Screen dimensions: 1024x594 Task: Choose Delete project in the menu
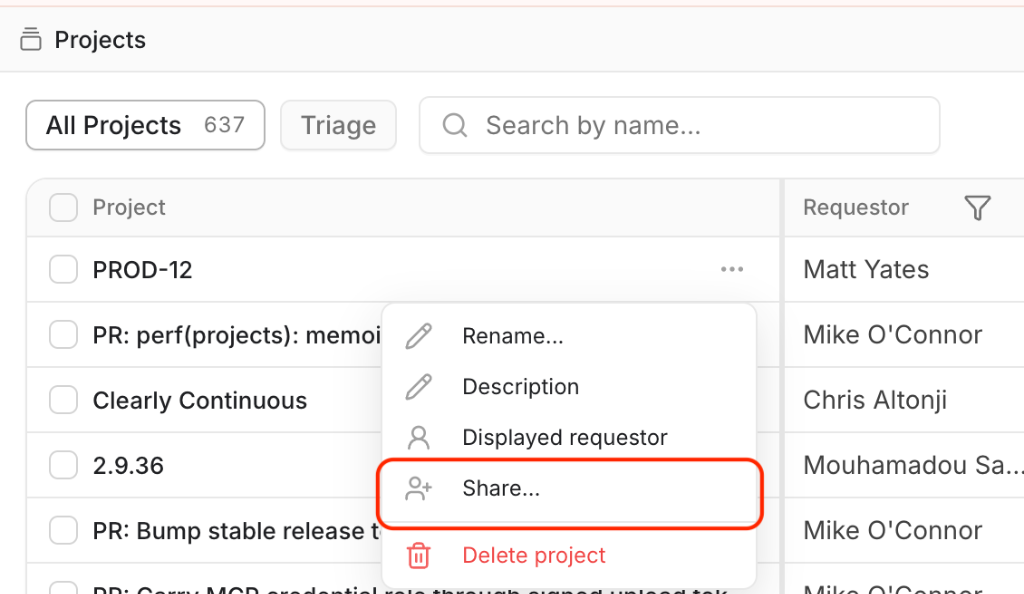click(x=569, y=555)
